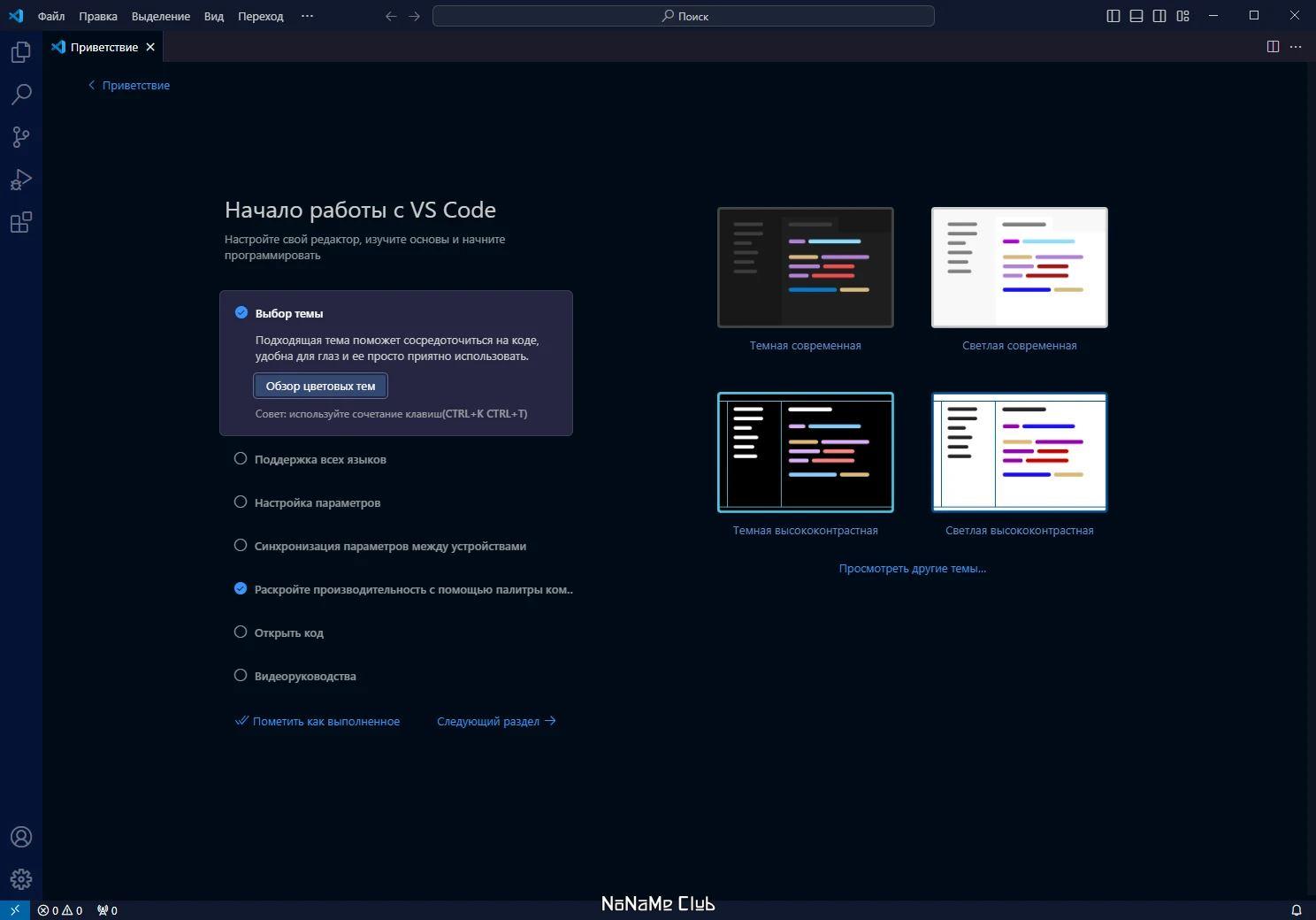Toggle the Раскройте производительность step checkmark
1316x920 pixels.
(241, 588)
